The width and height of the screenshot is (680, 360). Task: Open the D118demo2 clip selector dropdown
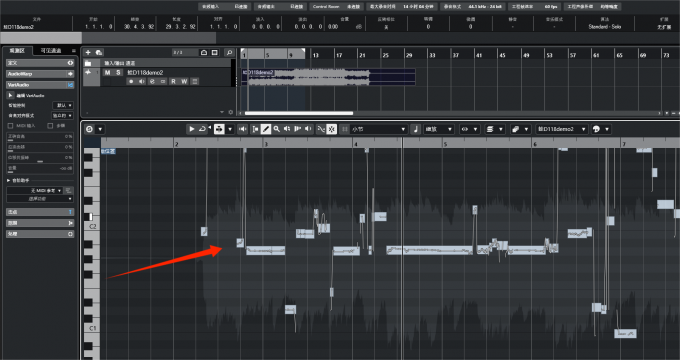(x=562, y=129)
